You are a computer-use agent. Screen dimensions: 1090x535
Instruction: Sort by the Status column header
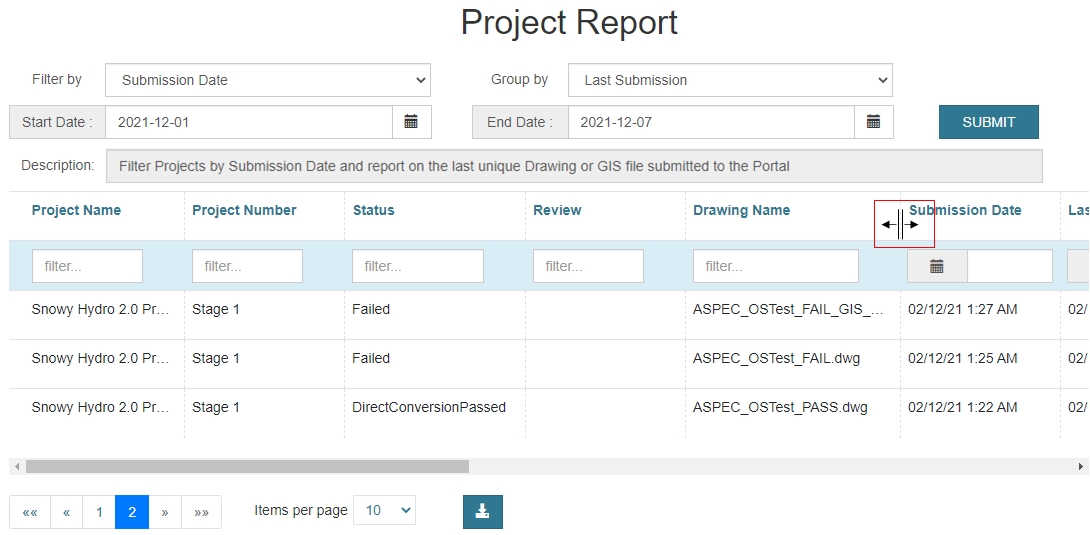pos(373,210)
